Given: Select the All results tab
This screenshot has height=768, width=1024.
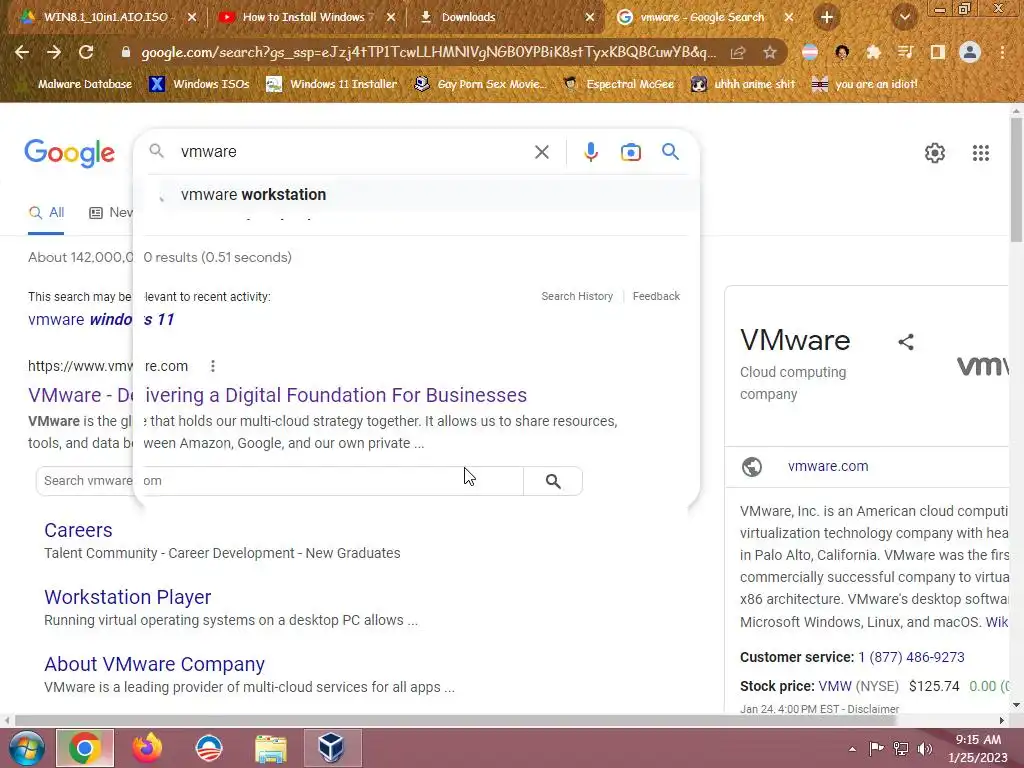Looking at the screenshot, I should coord(46,213).
